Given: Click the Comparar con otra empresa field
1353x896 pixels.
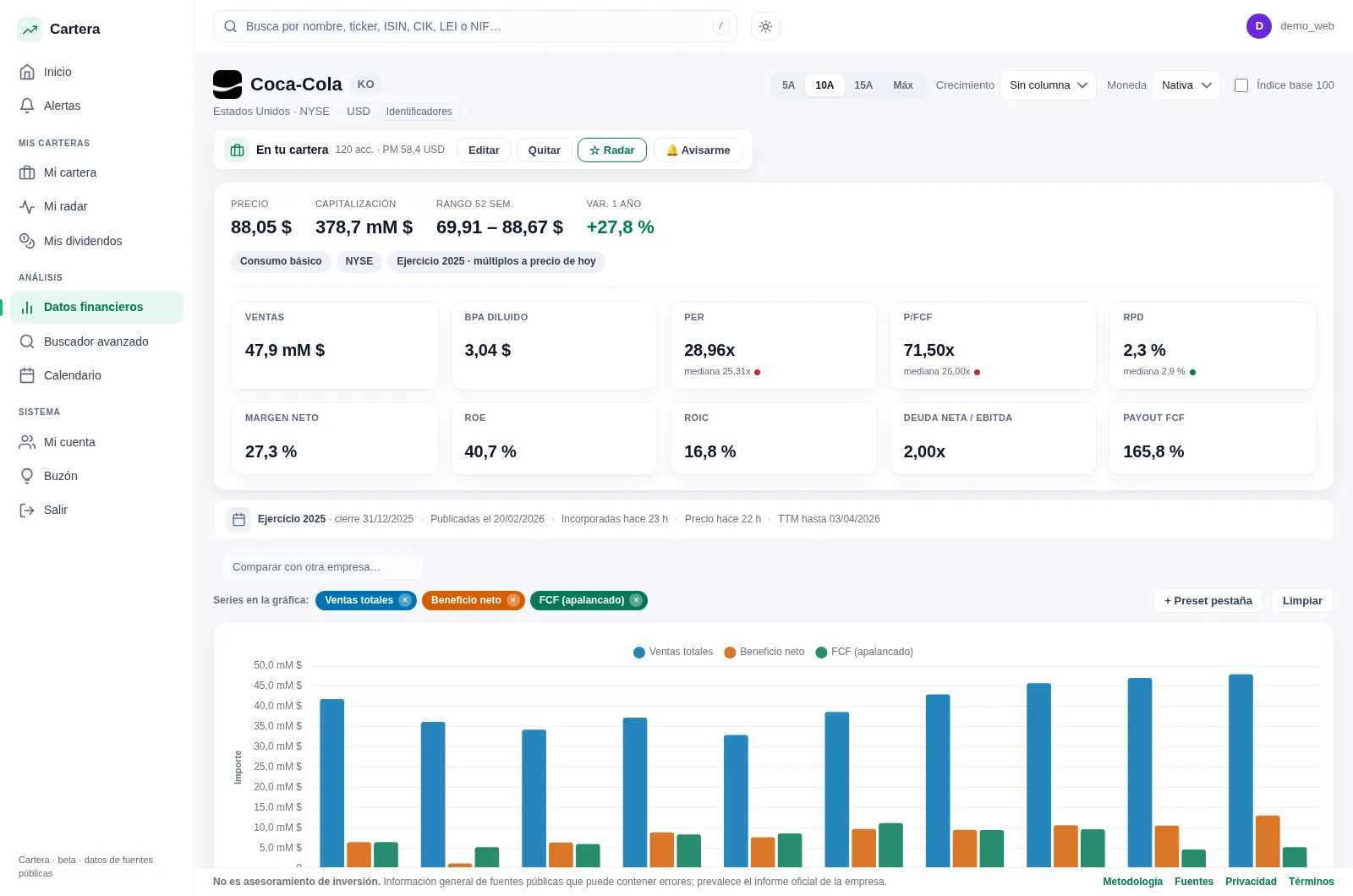Looking at the screenshot, I should [323, 567].
